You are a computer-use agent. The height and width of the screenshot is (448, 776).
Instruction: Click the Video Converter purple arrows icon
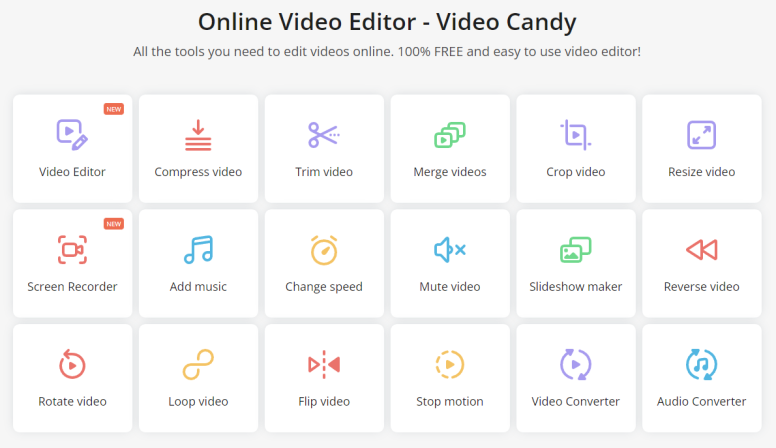pos(576,364)
